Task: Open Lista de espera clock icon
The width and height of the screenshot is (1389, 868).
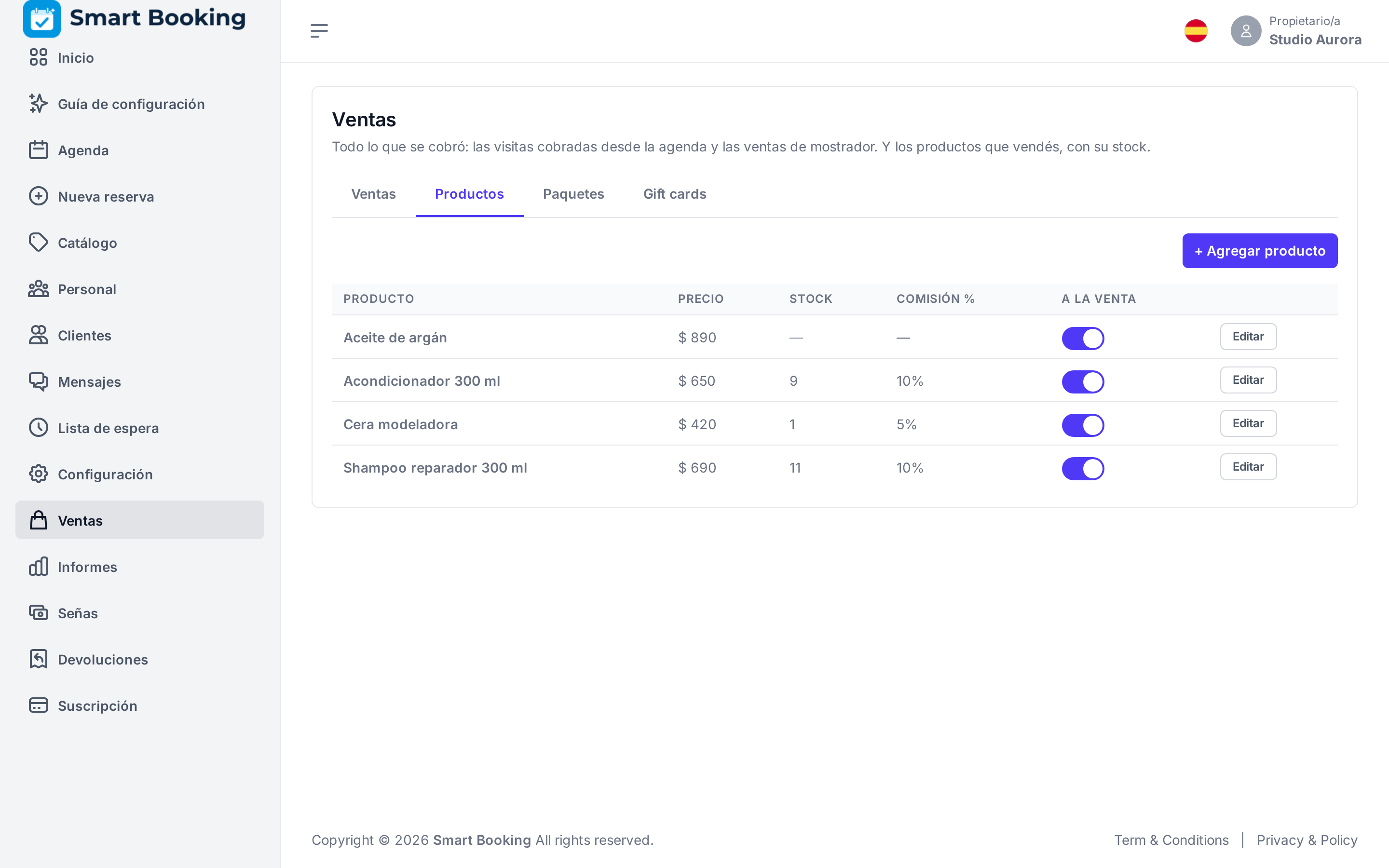Action: click(x=39, y=428)
